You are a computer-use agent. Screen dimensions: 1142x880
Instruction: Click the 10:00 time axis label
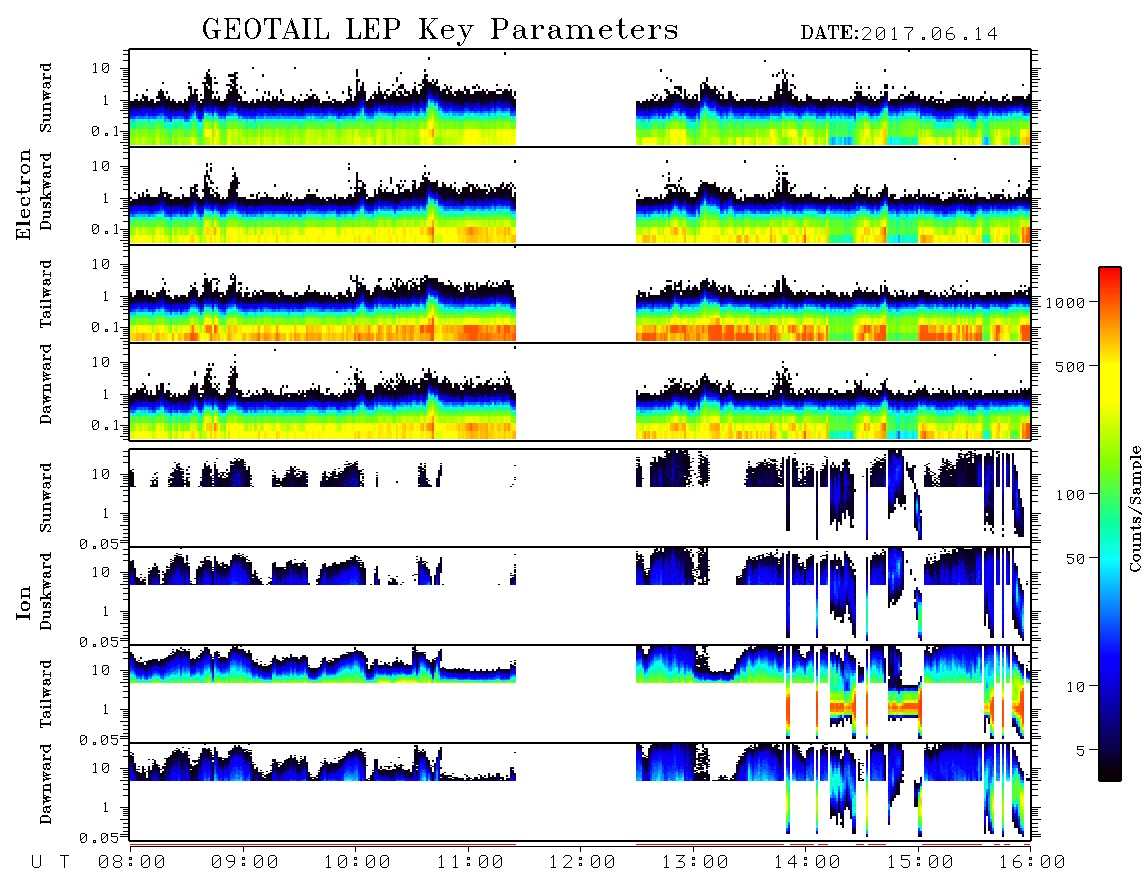(357, 862)
